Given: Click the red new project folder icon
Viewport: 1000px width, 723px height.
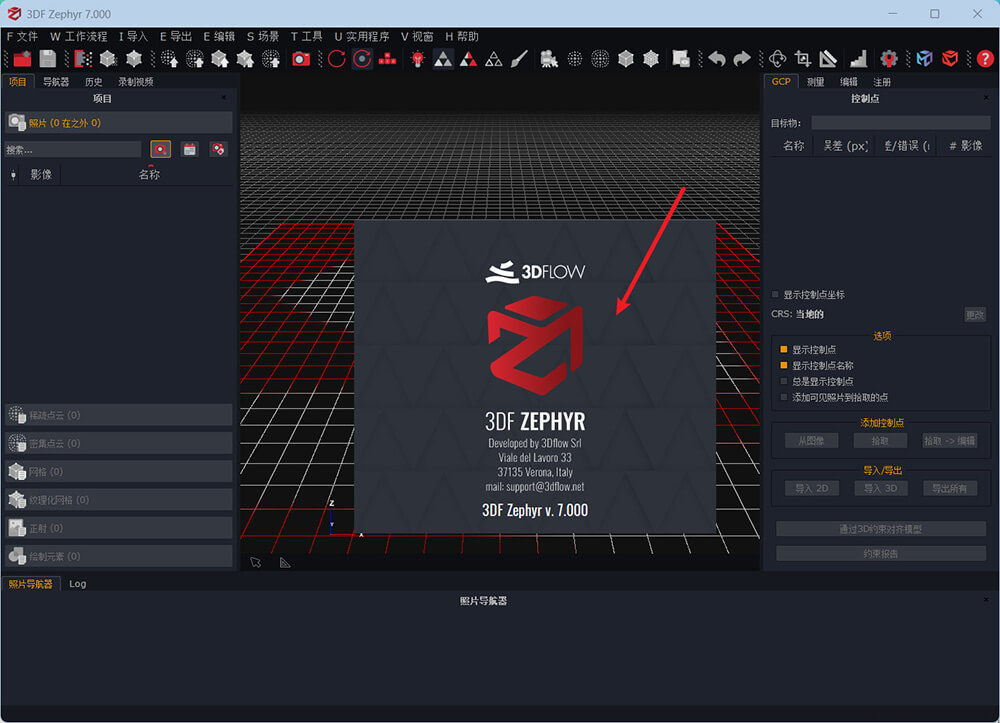Looking at the screenshot, I should (x=22, y=59).
